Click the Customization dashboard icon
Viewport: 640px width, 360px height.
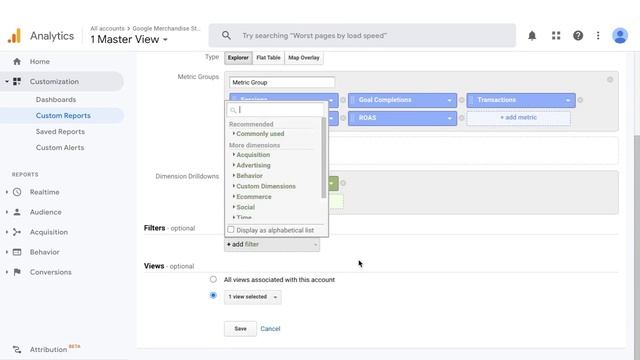[x=17, y=82]
